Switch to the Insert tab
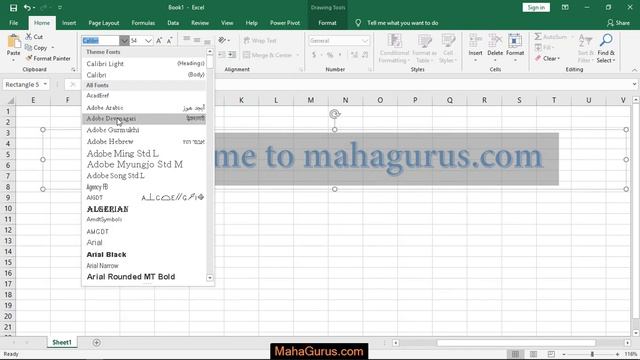The image size is (640, 360). 69,23
